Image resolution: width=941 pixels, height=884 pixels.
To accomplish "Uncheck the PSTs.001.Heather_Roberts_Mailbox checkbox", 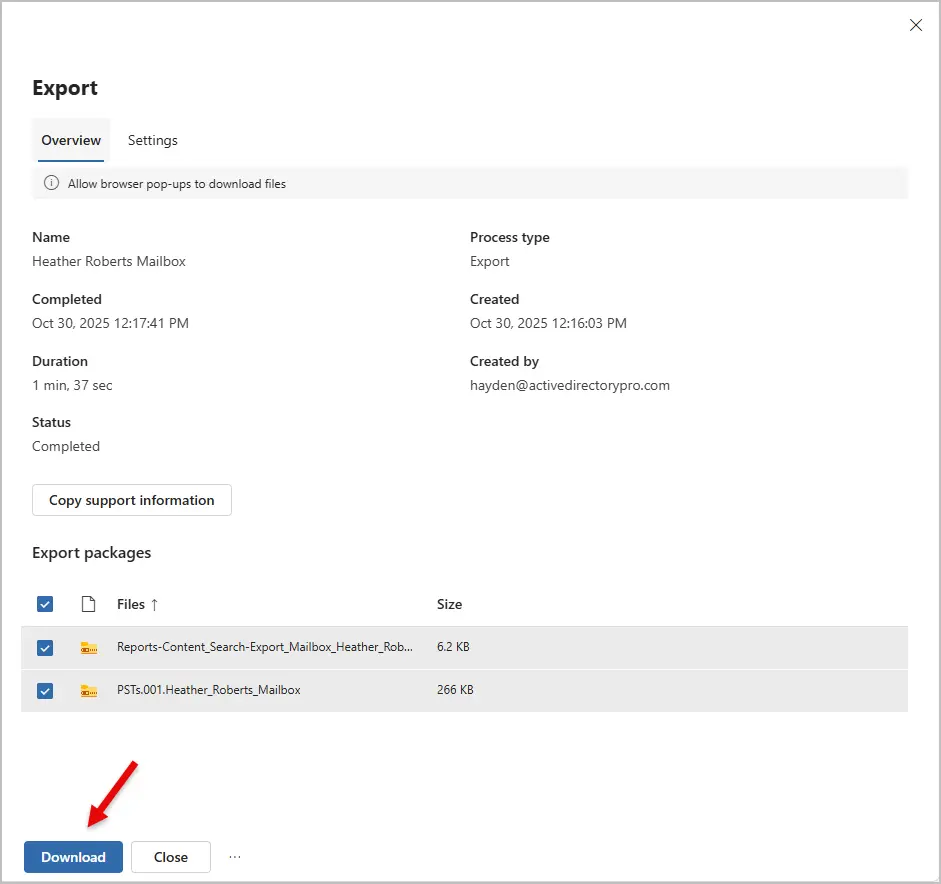I will coord(45,691).
